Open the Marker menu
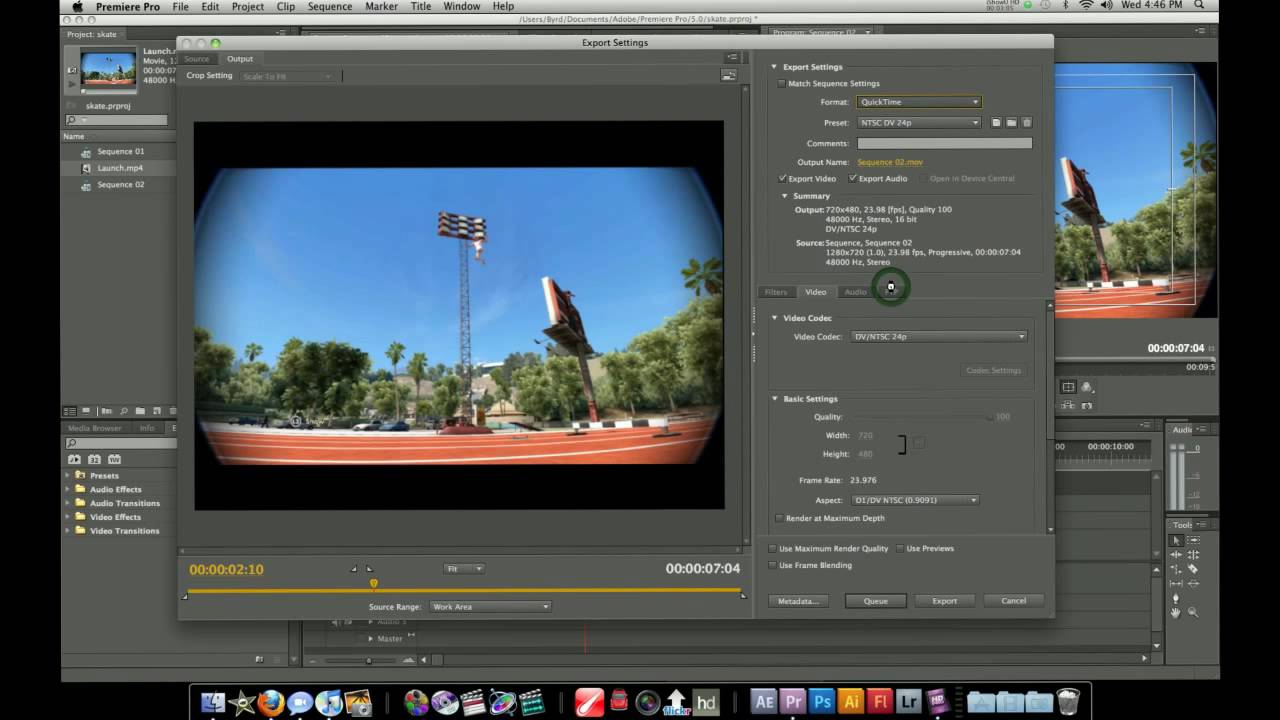The height and width of the screenshot is (720, 1280). tap(381, 7)
